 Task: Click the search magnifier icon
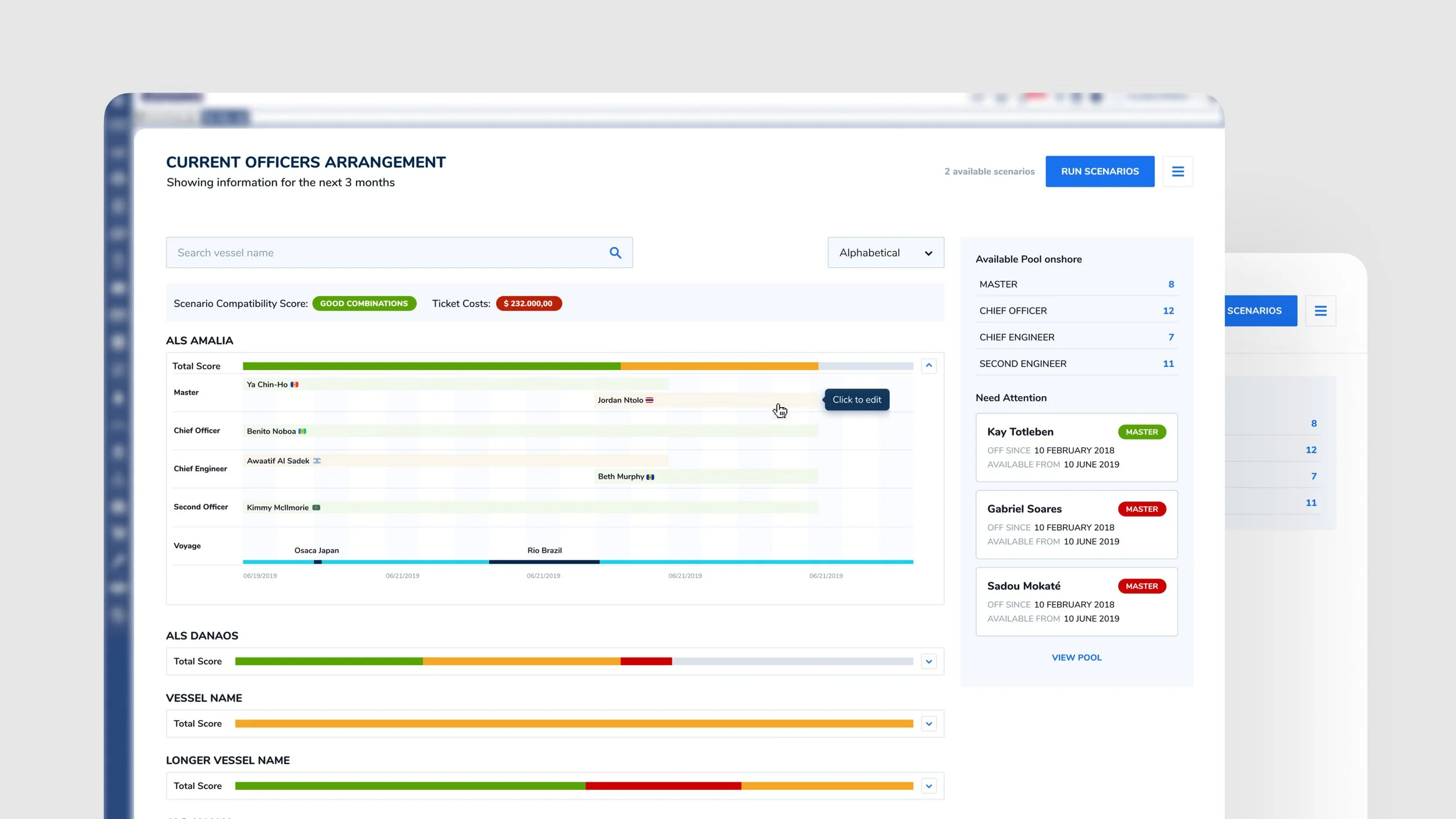615,253
